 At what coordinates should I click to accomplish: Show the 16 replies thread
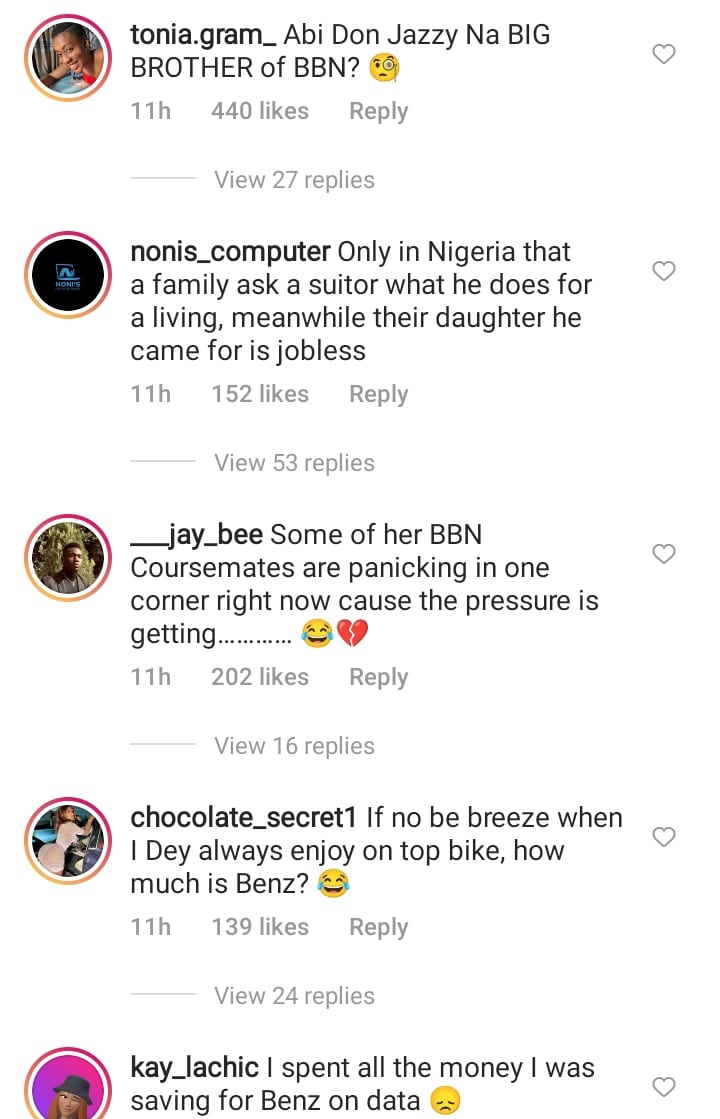pyautogui.click(x=294, y=746)
